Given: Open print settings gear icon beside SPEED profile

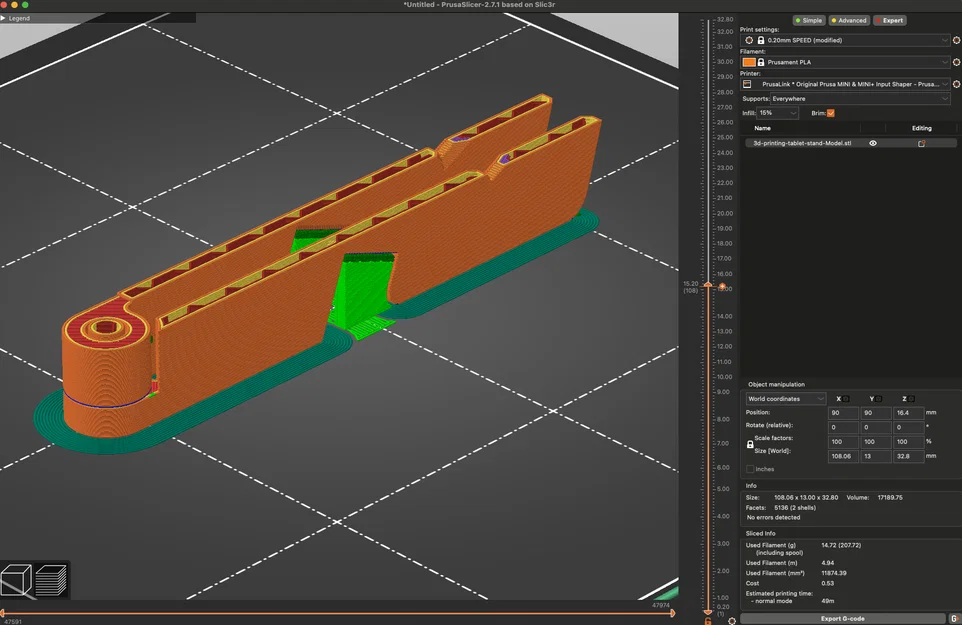Looking at the screenshot, I should click(956, 40).
